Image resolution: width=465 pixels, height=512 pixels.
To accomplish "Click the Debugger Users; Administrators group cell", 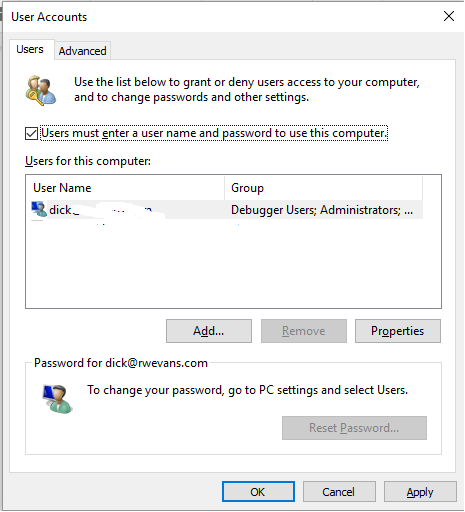I will (322, 210).
